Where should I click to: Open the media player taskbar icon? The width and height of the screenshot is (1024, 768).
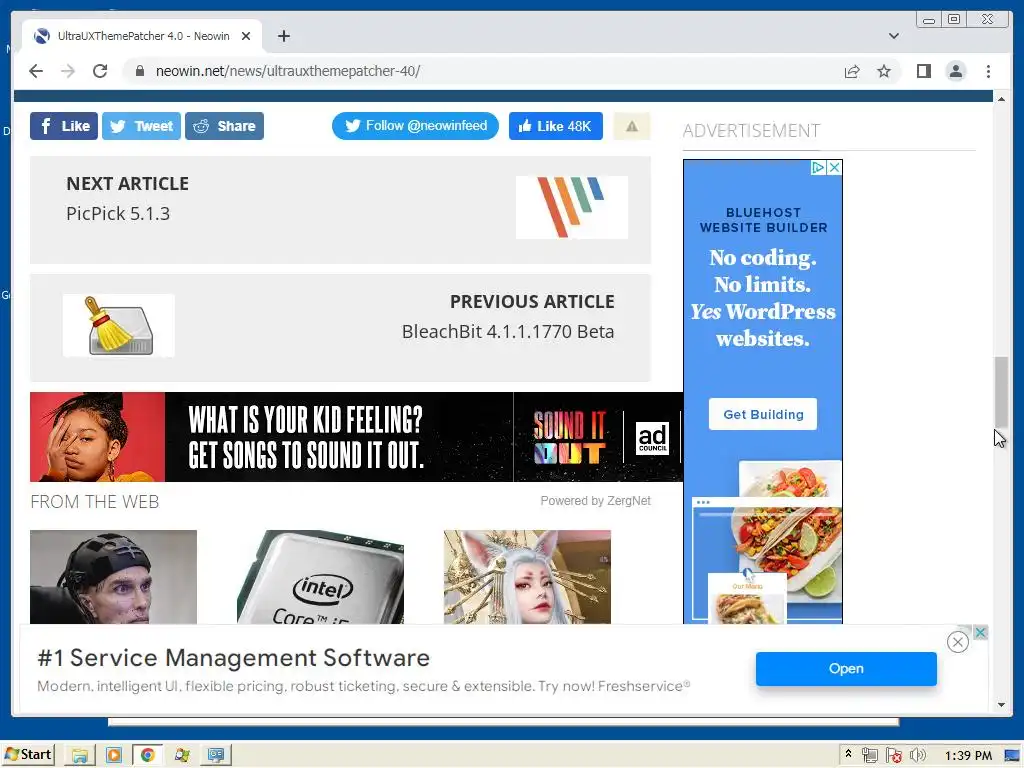coord(114,756)
